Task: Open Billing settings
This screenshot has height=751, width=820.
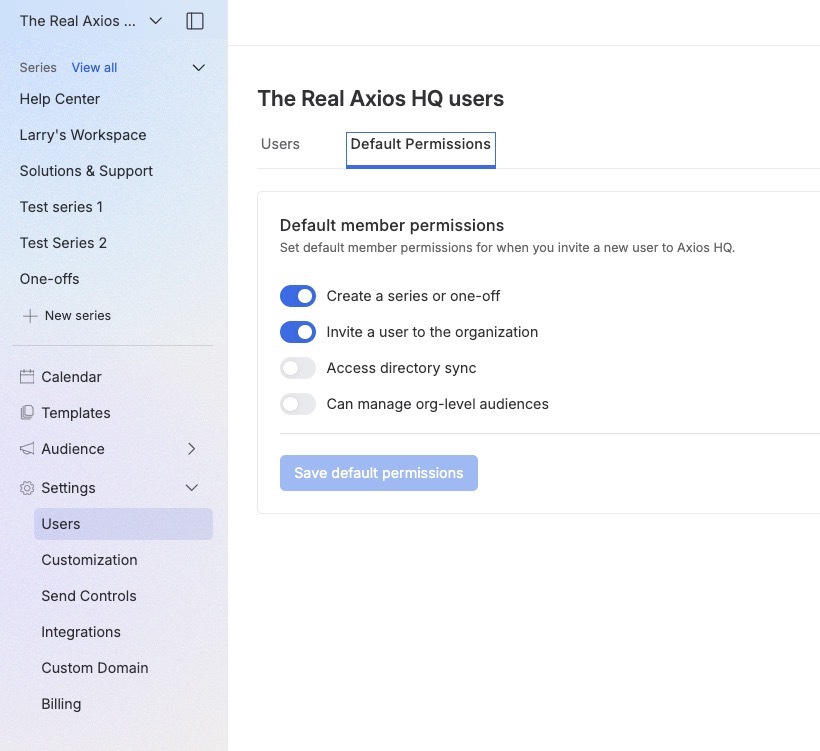Action: point(61,704)
